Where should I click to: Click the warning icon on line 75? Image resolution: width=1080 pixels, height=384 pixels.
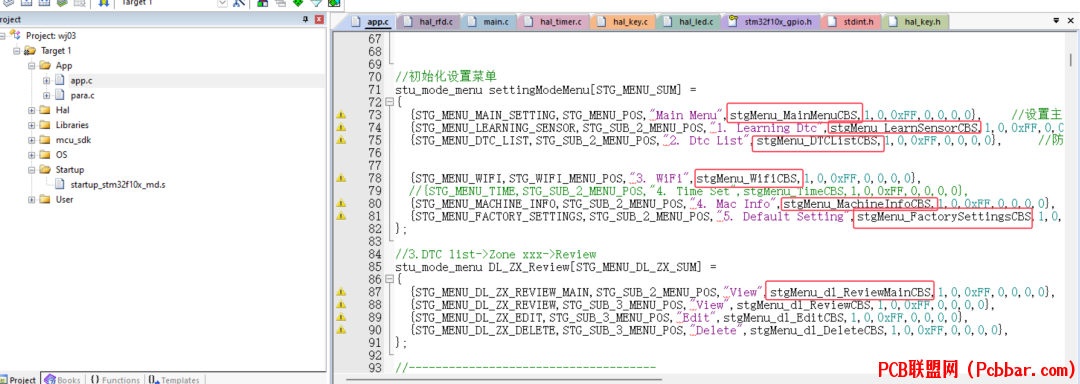340,140
